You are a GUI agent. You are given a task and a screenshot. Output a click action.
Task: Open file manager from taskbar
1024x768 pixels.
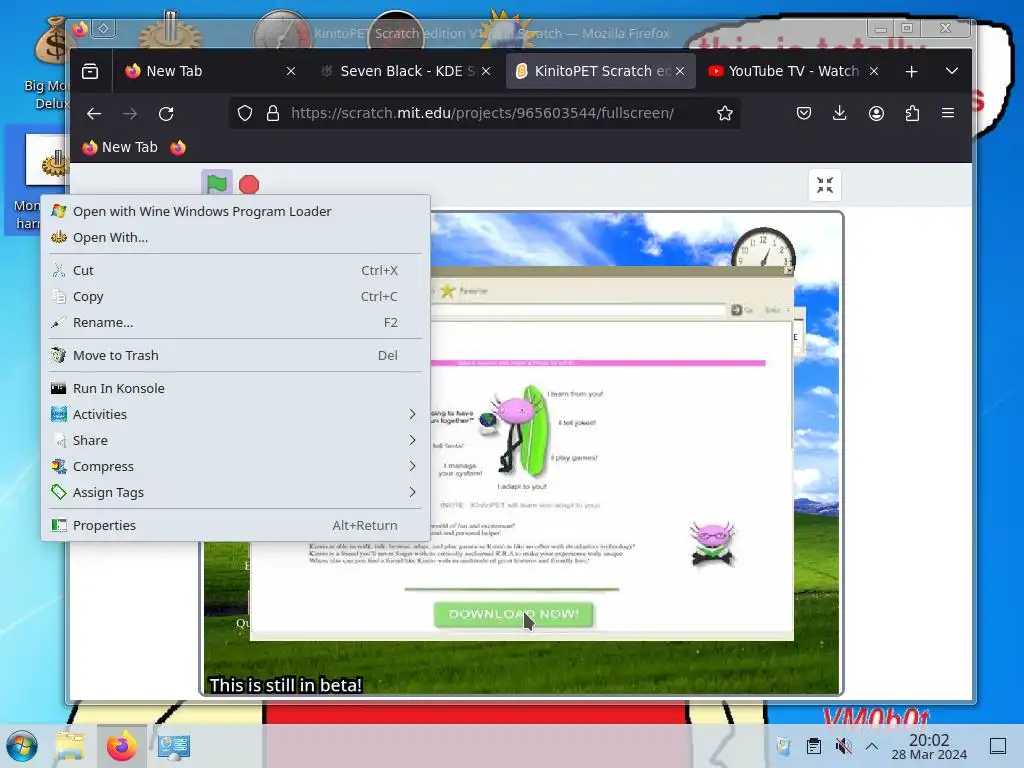[x=70, y=746]
